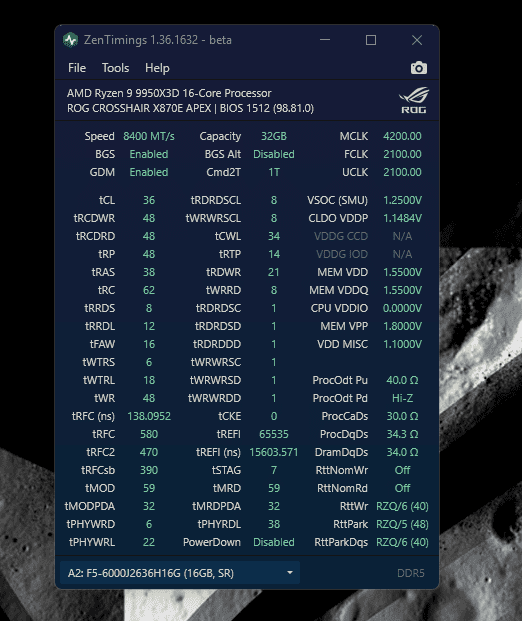The image size is (522, 621).
Task: Click the ROG logo
Action: 414,100
